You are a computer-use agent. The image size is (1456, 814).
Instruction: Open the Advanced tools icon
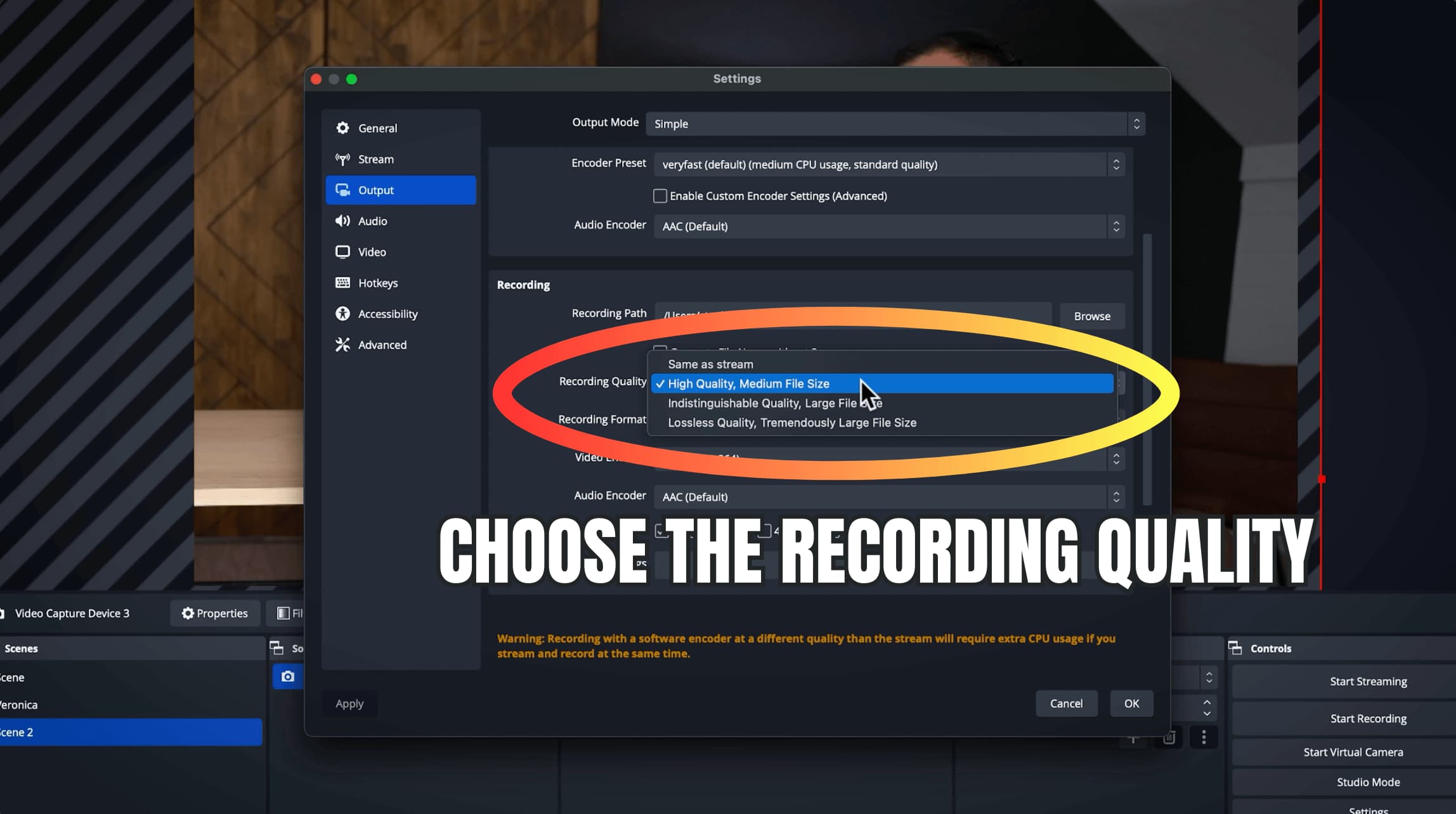342,345
